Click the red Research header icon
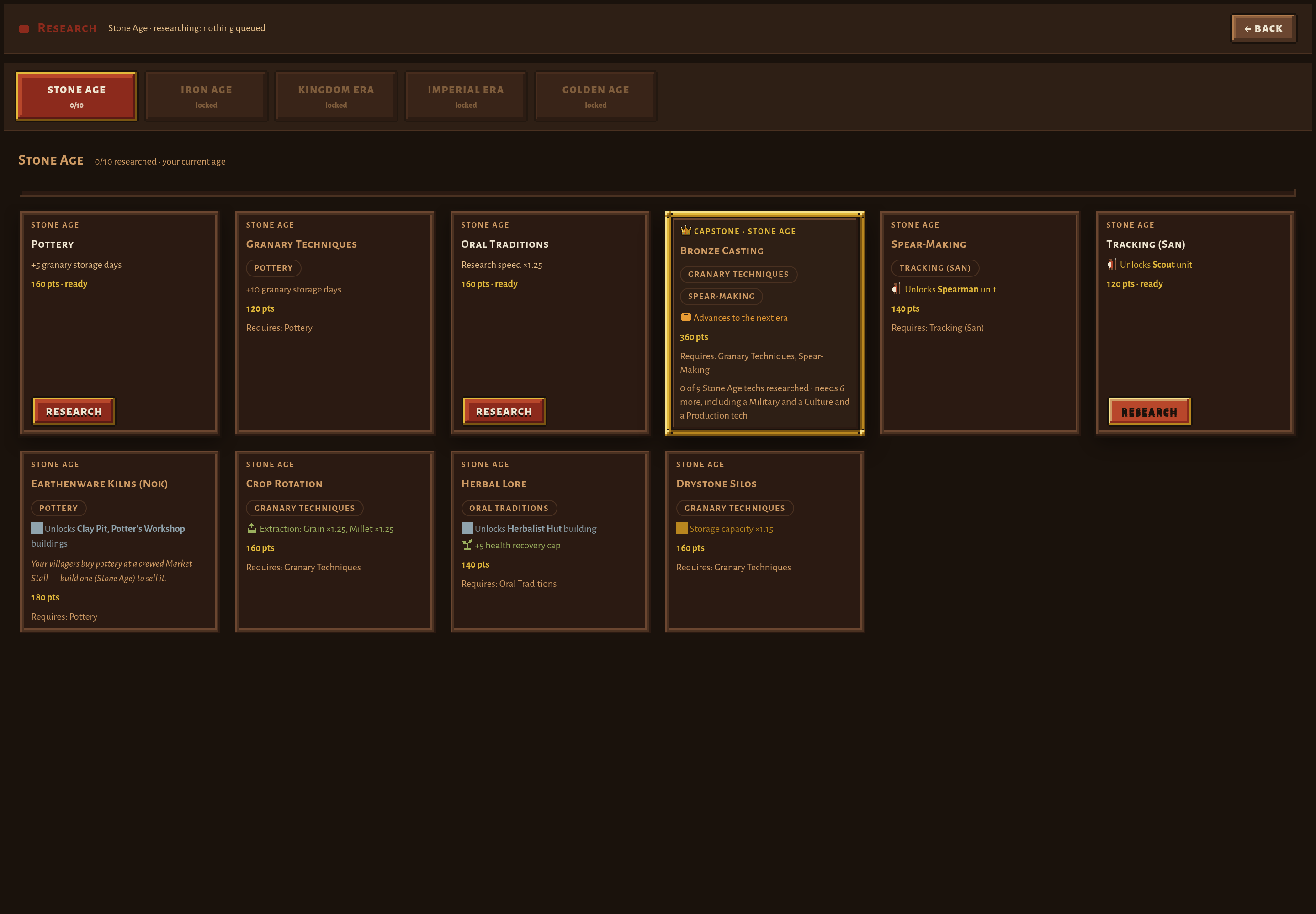The width and height of the screenshot is (1316, 914). tap(24, 29)
